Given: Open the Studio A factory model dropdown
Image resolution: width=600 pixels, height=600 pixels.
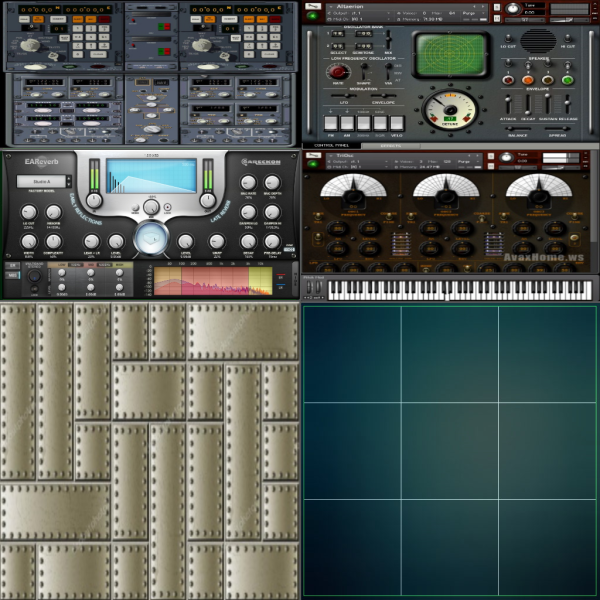Looking at the screenshot, I should click(41, 181).
